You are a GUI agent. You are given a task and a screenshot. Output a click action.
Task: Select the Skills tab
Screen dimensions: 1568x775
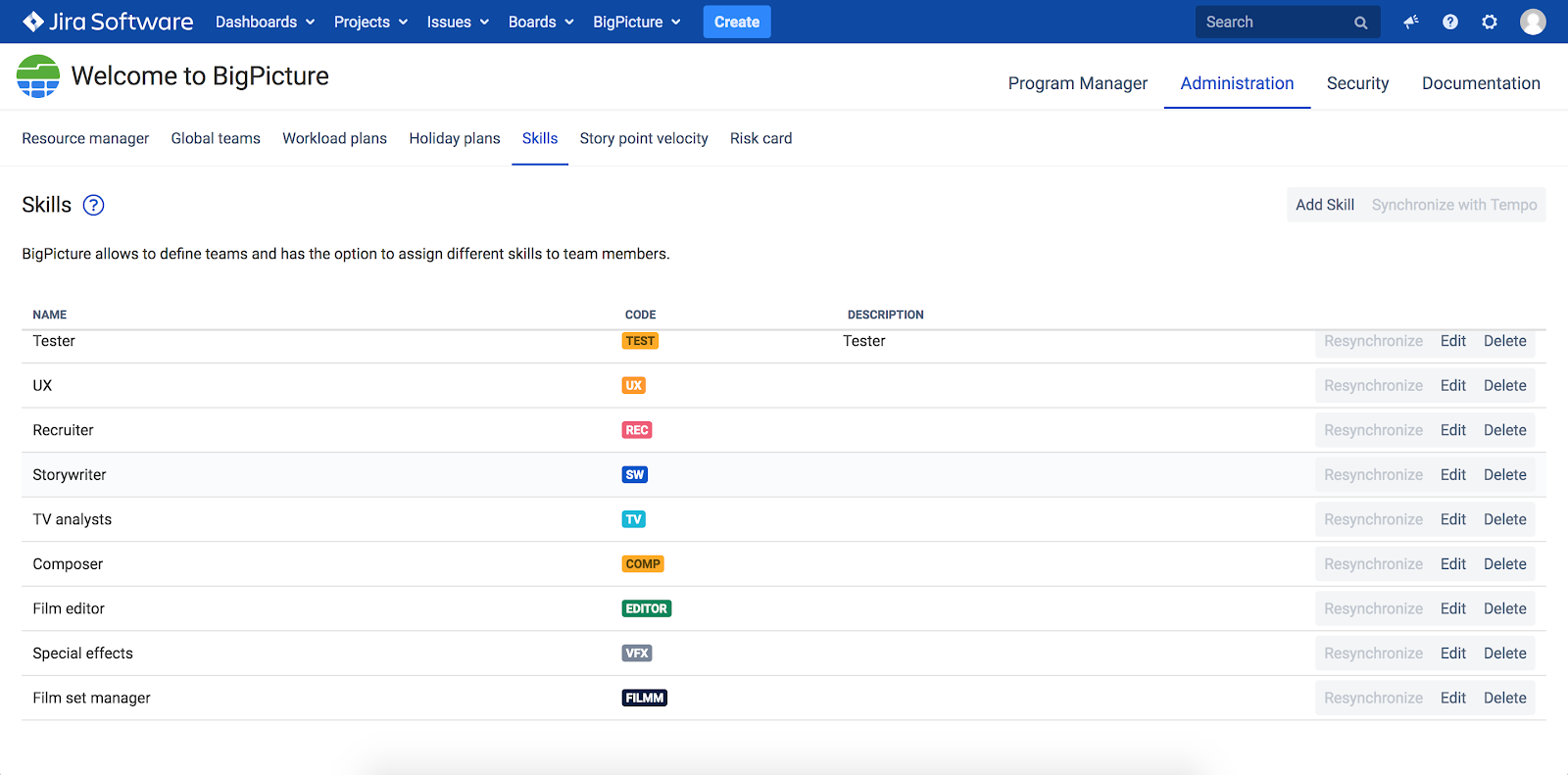(540, 138)
